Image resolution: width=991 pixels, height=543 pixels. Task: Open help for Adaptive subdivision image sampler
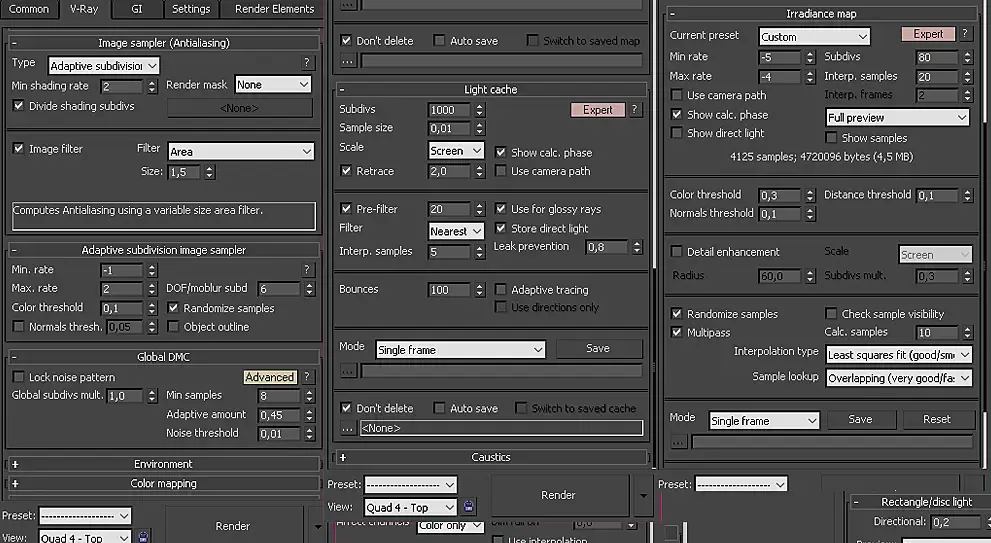pyautogui.click(x=307, y=269)
